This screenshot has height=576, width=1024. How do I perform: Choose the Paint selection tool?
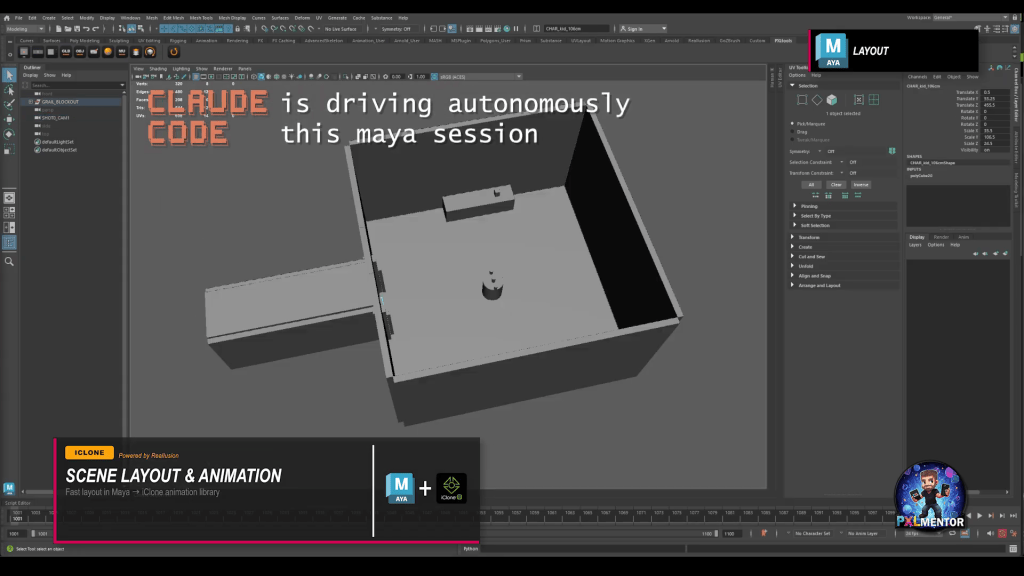click(9, 104)
